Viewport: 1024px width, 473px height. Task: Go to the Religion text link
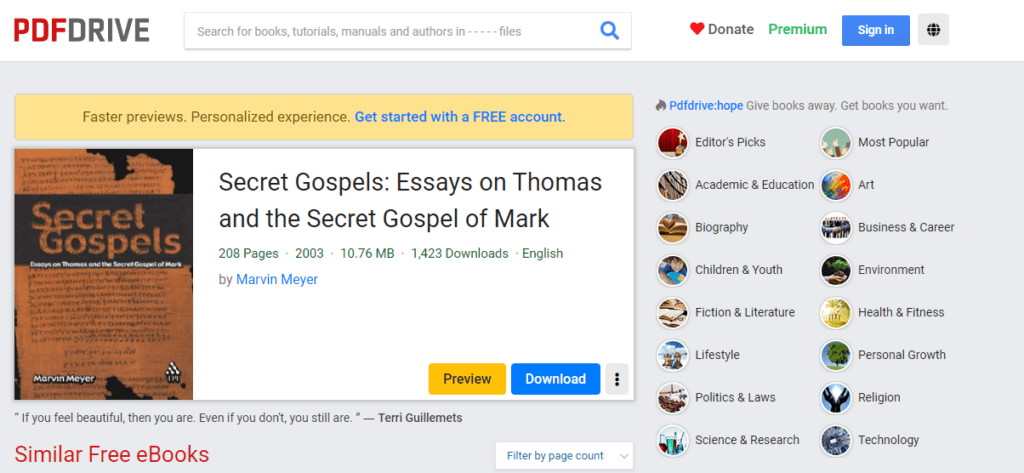[879, 397]
